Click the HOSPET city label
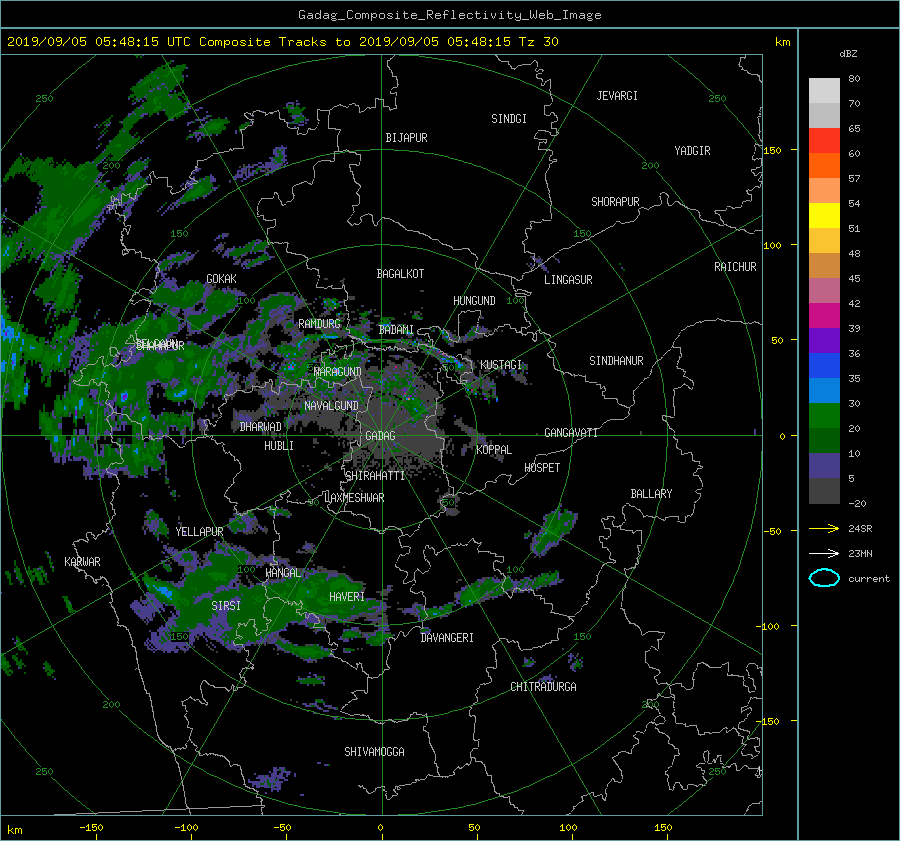 pyautogui.click(x=542, y=468)
